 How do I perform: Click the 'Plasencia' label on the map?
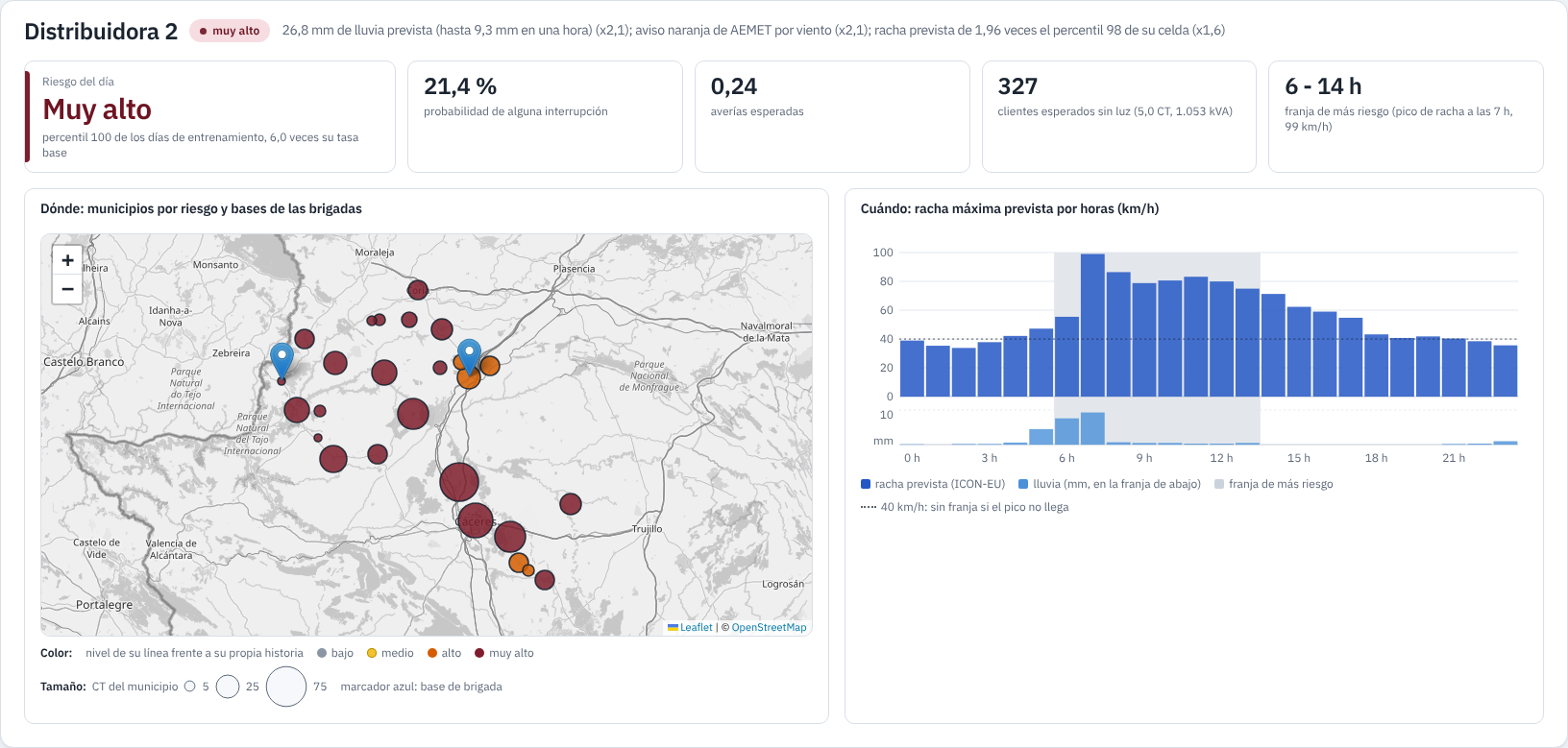[x=575, y=269]
